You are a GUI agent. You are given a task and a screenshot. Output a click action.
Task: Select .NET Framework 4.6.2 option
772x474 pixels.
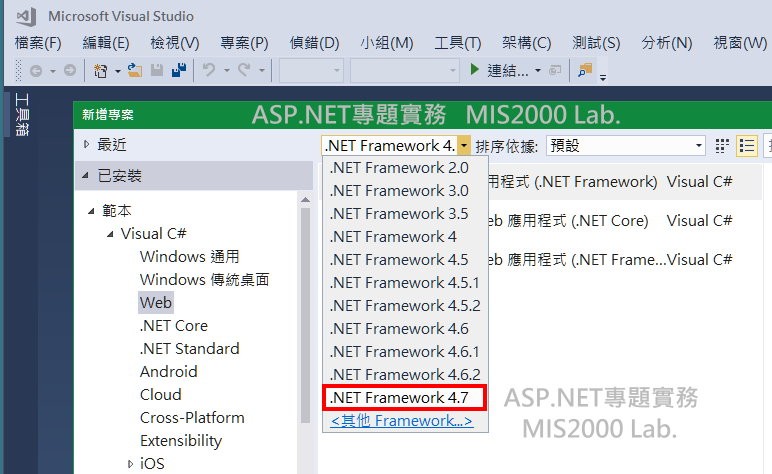click(405, 375)
